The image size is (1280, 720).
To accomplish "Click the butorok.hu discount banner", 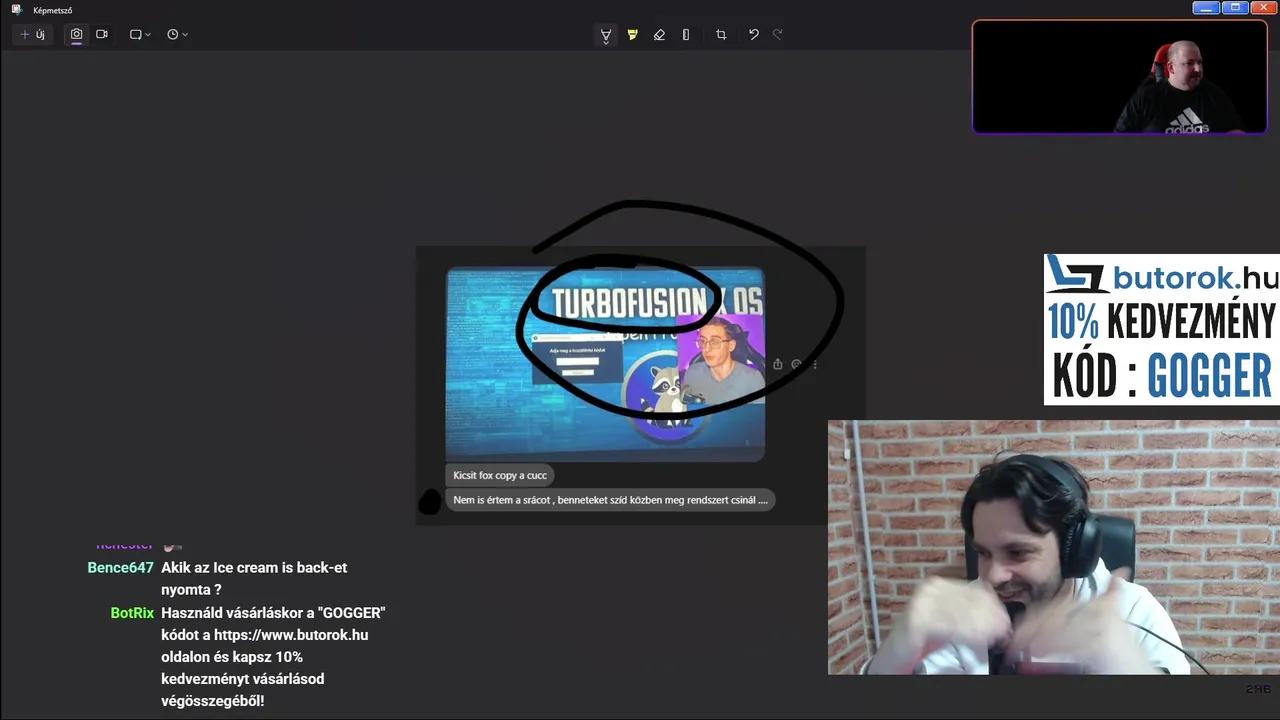I will tap(1162, 329).
